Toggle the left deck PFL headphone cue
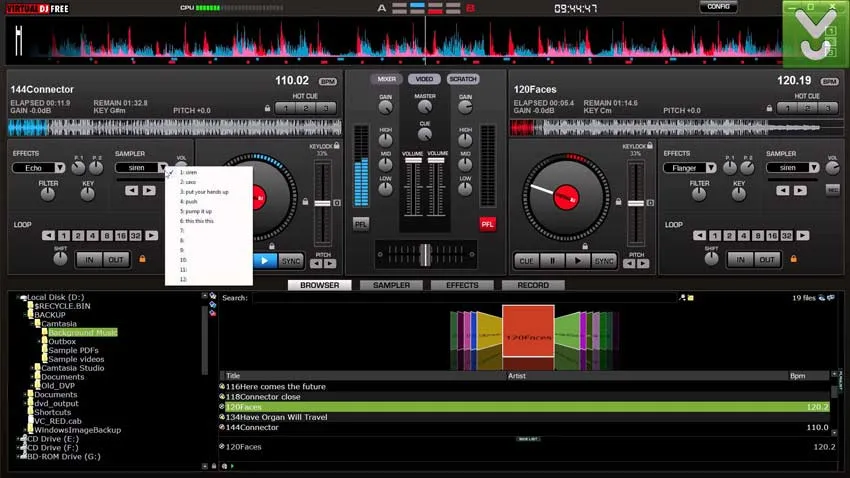The width and height of the screenshot is (850, 478). (360, 224)
